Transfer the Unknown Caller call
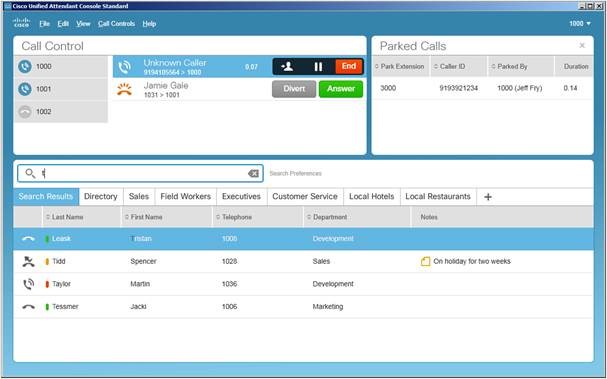The image size is (607, 379). [x=287, y=67]
